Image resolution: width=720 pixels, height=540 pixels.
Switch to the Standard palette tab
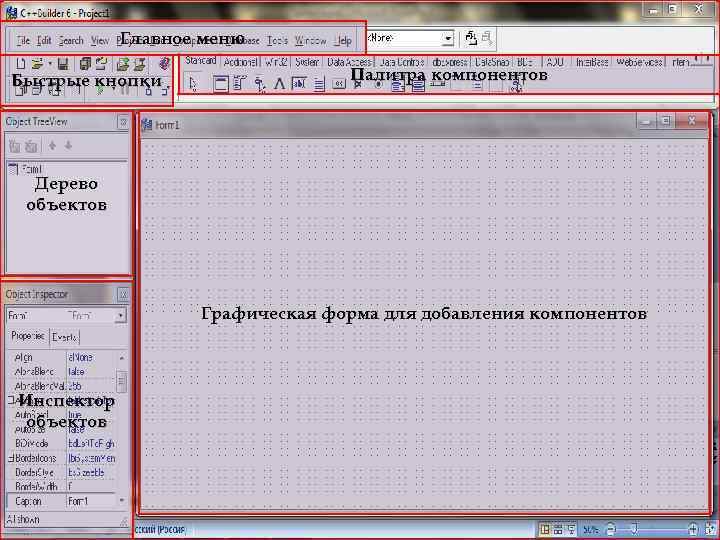[x=201, y=61]
